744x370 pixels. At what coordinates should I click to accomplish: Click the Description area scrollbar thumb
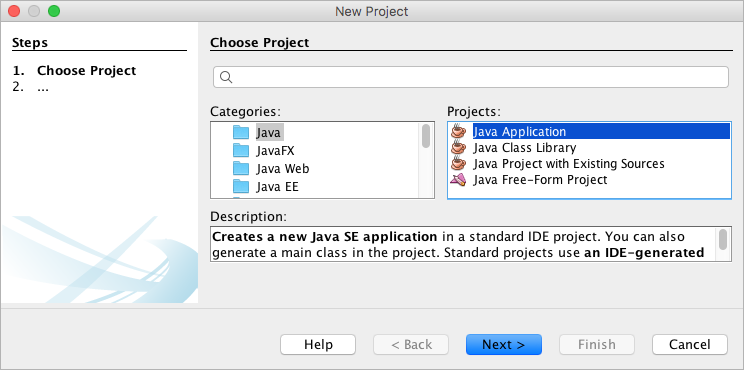[723, 239]
